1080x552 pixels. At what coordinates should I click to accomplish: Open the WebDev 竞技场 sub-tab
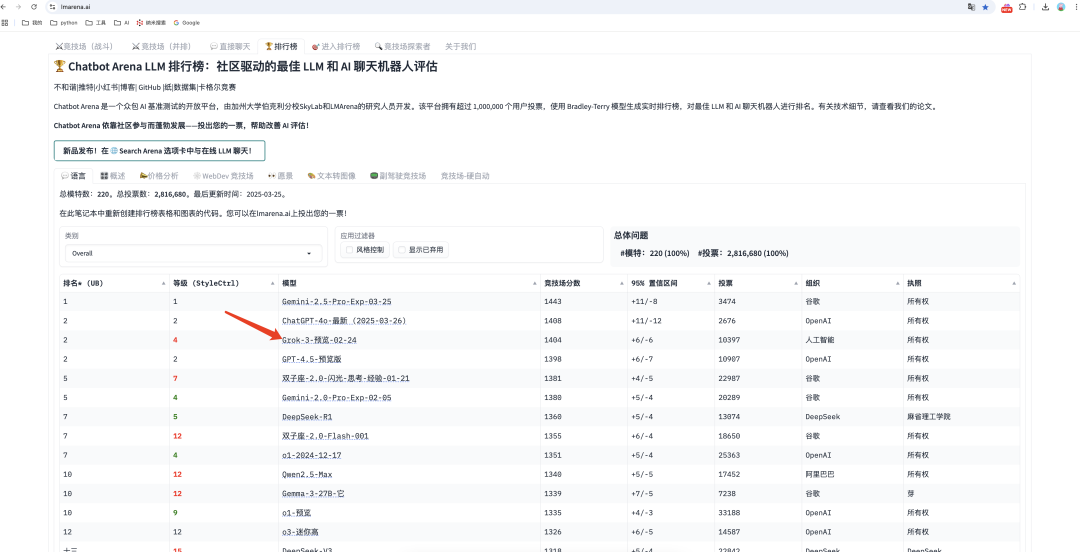223,176
